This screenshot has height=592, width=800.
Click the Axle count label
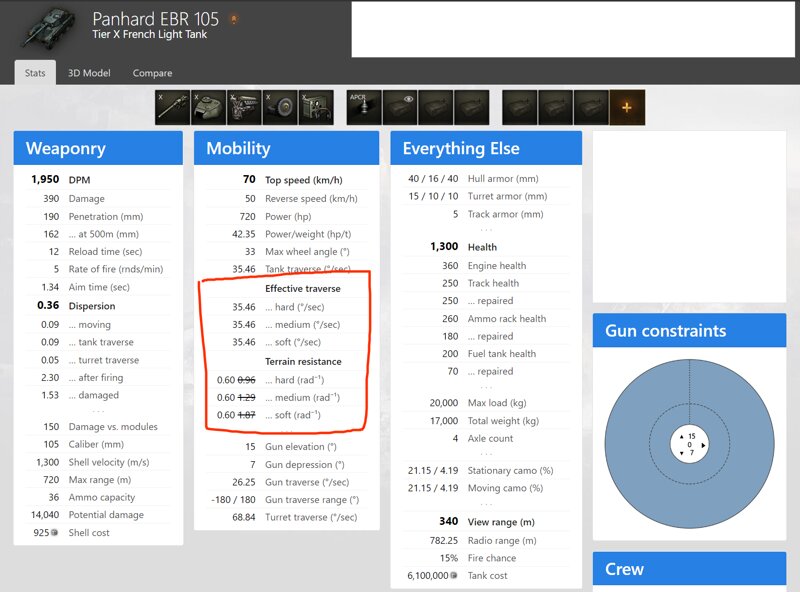coord(490,438)
